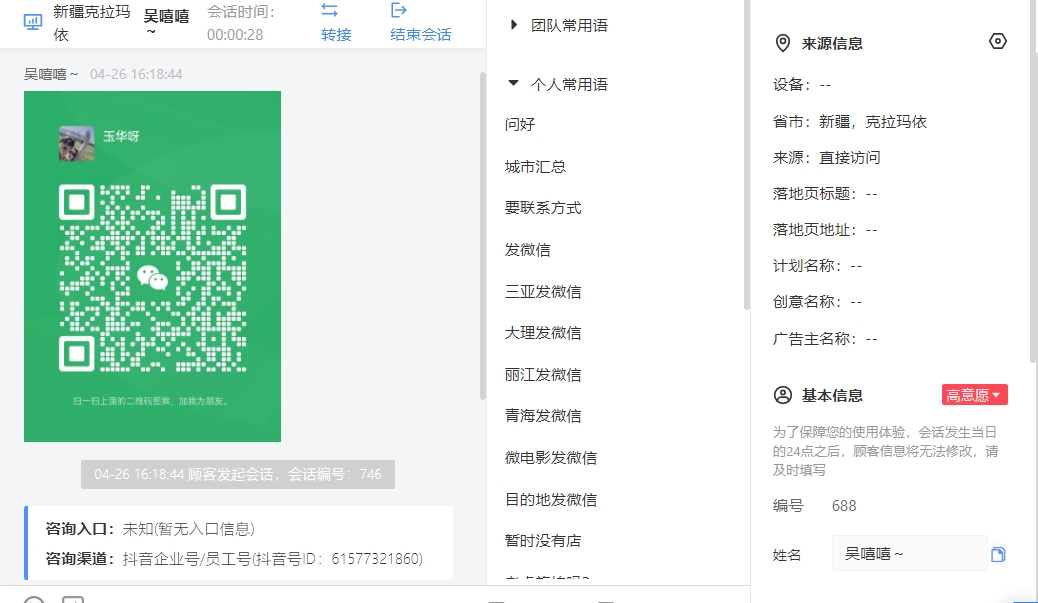Choose the 目的地发微信 quick phrase
The image size is (1038, 603).
click(551, 499)
